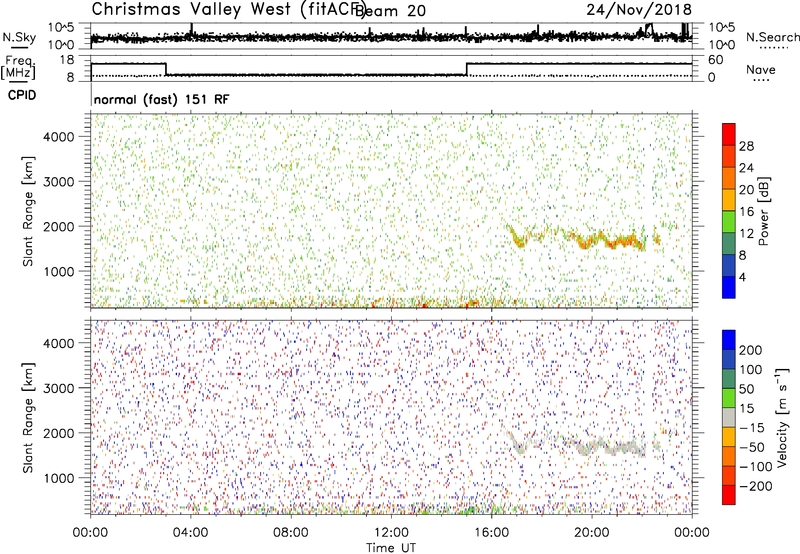Click the velocity panel 'Slant Range [km]' label
The height and width of the screenshot is (554, 800).
28,418
